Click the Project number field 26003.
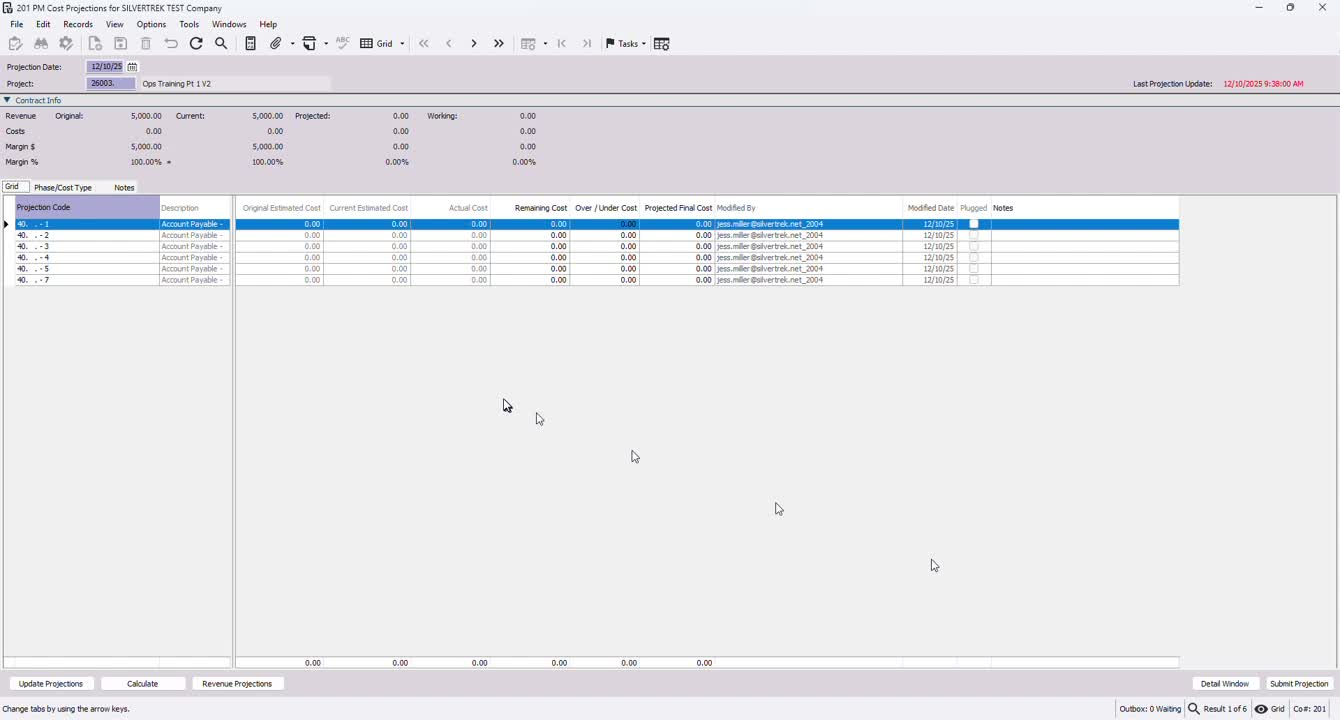Viewport: 1340px width, 720px height. click(x=111, y=84)
